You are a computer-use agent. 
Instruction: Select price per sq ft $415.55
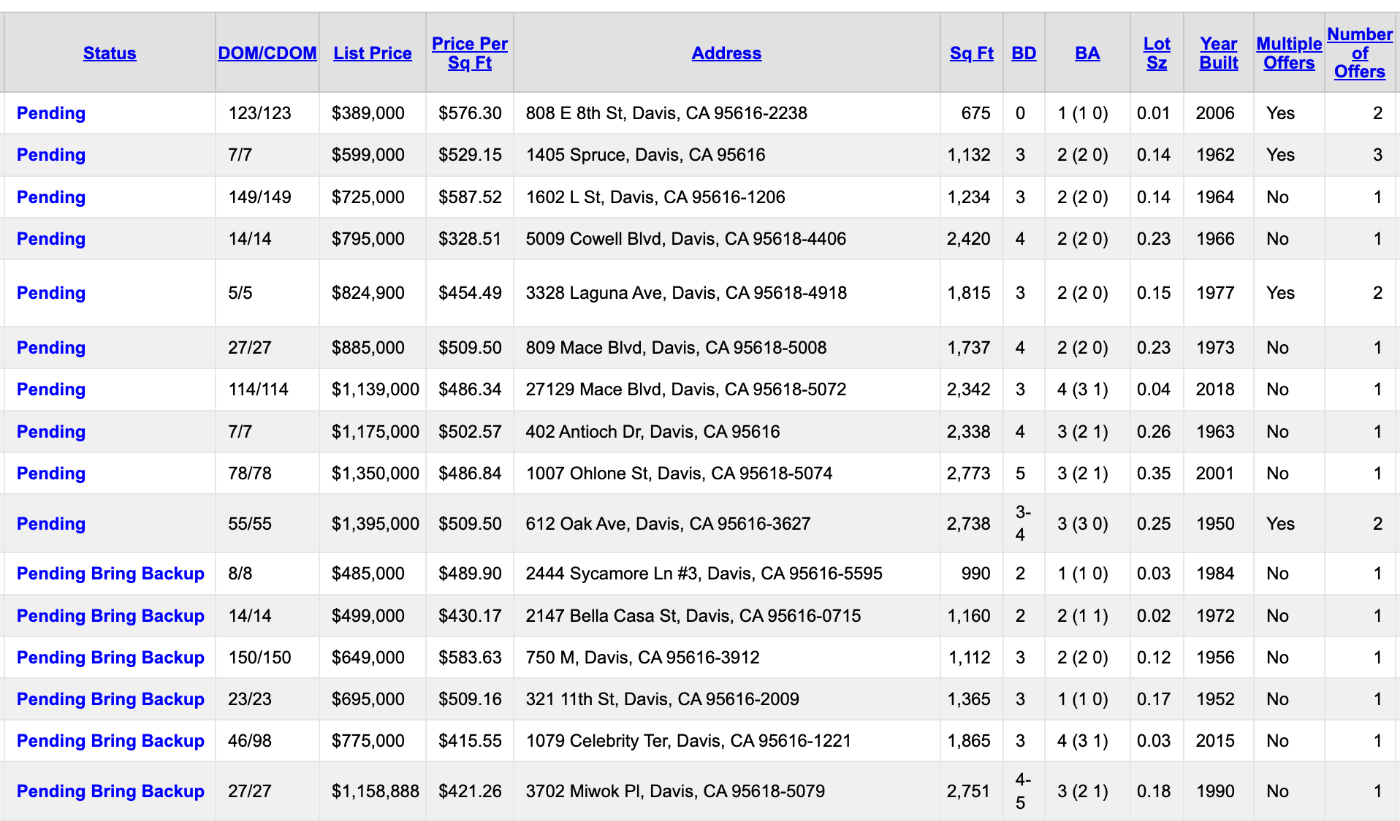(x=470, y=741)
